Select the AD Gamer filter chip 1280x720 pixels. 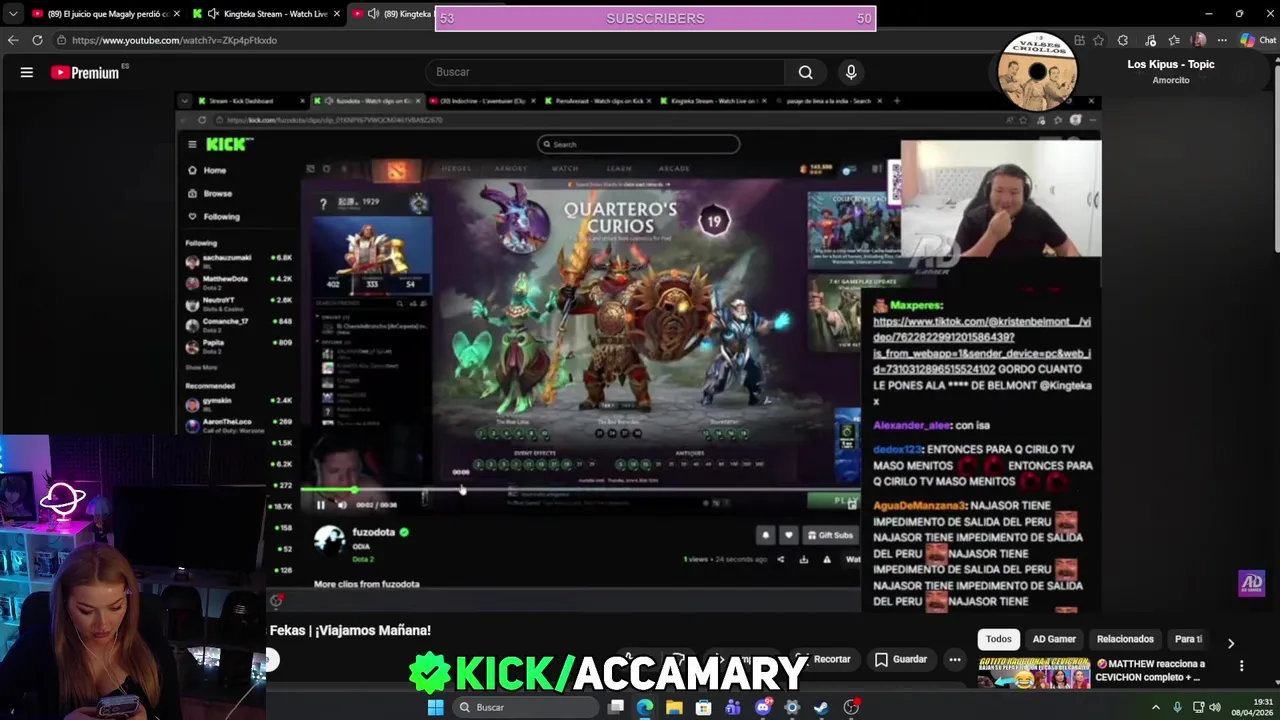pyautogui.click(x=1054, y=639)
